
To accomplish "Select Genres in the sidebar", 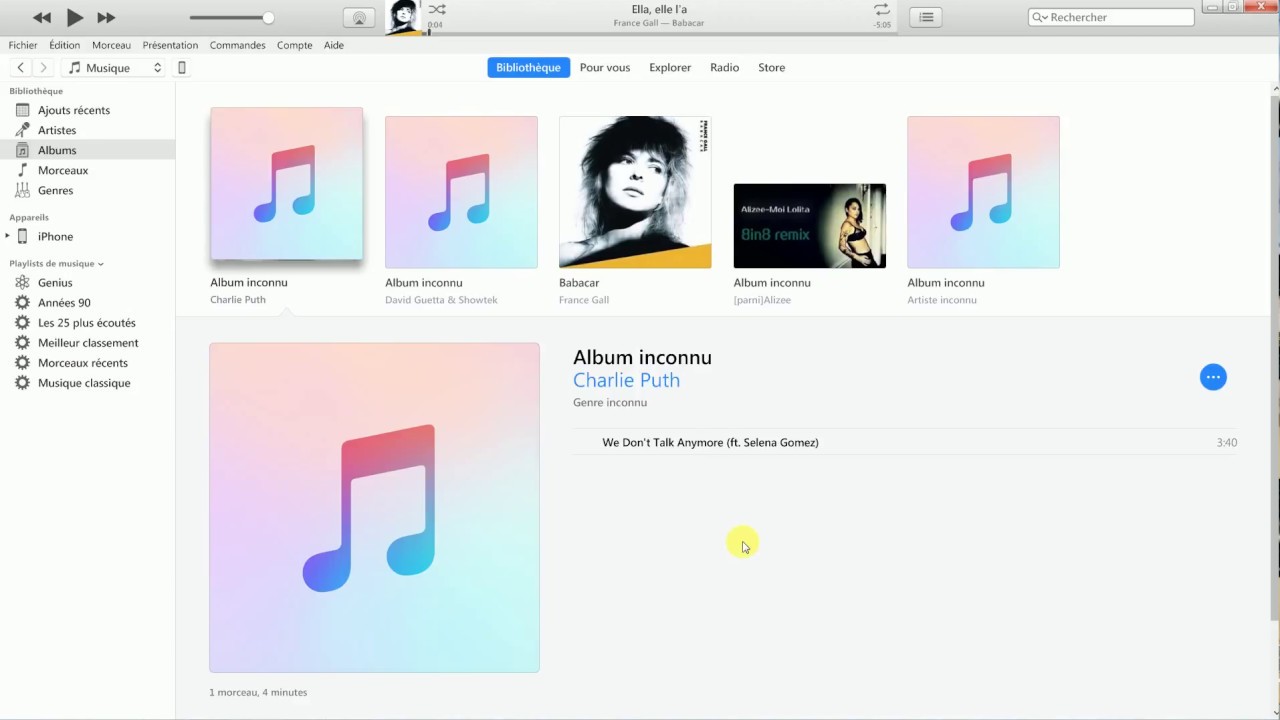I will point(87,190).
